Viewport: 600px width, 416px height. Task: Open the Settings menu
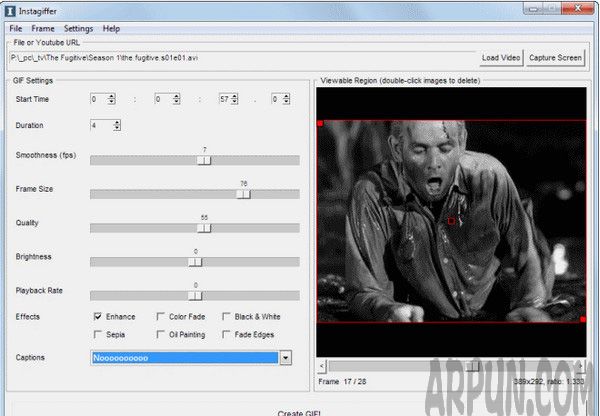coord(78,29)
